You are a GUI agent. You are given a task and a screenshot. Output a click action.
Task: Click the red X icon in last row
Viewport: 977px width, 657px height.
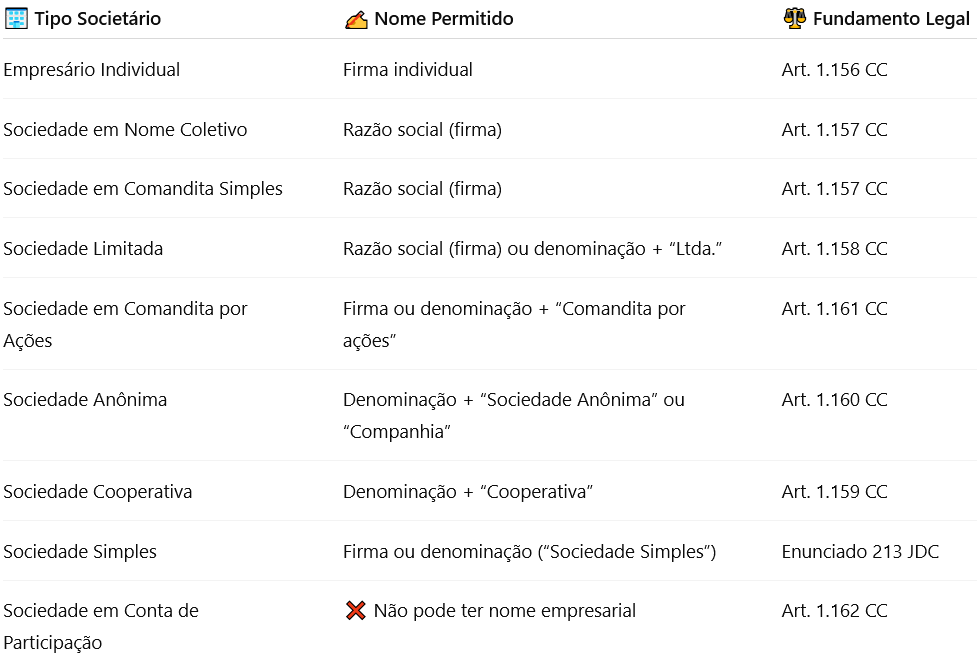pyautogui.click(x=355, y=611)
